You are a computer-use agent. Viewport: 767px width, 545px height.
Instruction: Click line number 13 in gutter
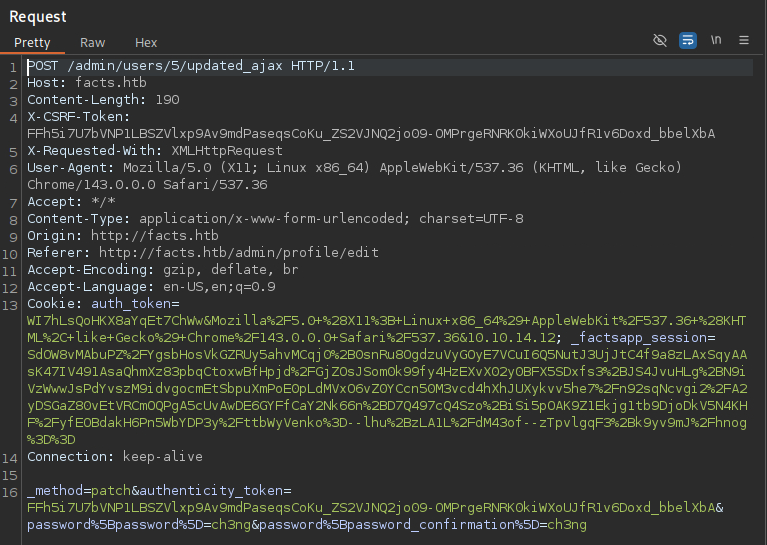(x=10, y=305)
